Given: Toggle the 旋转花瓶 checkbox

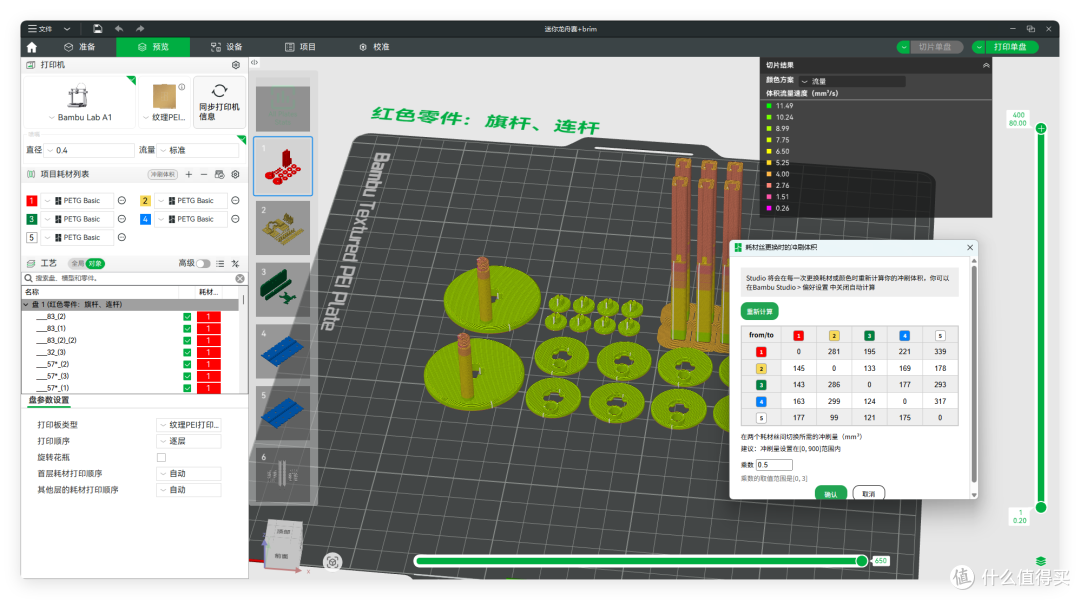Looking at the screenshot, I should point(161,457).
